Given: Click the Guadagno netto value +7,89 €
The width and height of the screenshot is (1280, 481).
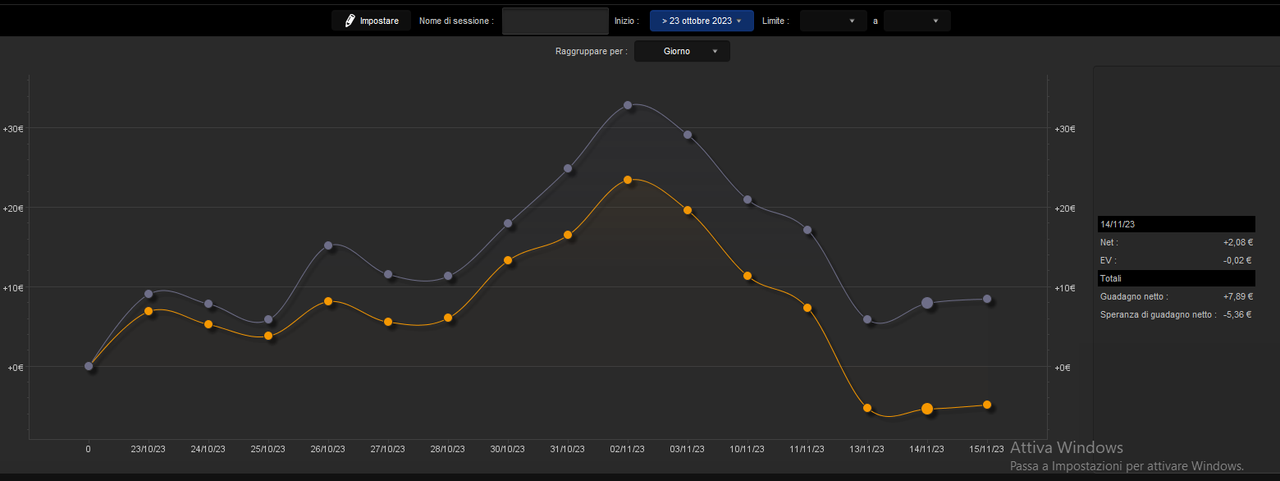Looking at the screenshot, I should point(1237,296).
